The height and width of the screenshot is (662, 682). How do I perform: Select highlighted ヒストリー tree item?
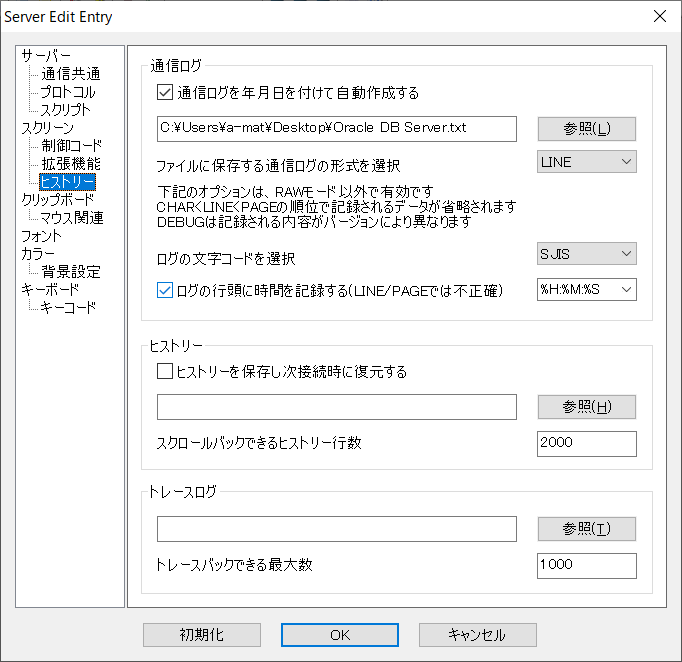pos(67,182)
